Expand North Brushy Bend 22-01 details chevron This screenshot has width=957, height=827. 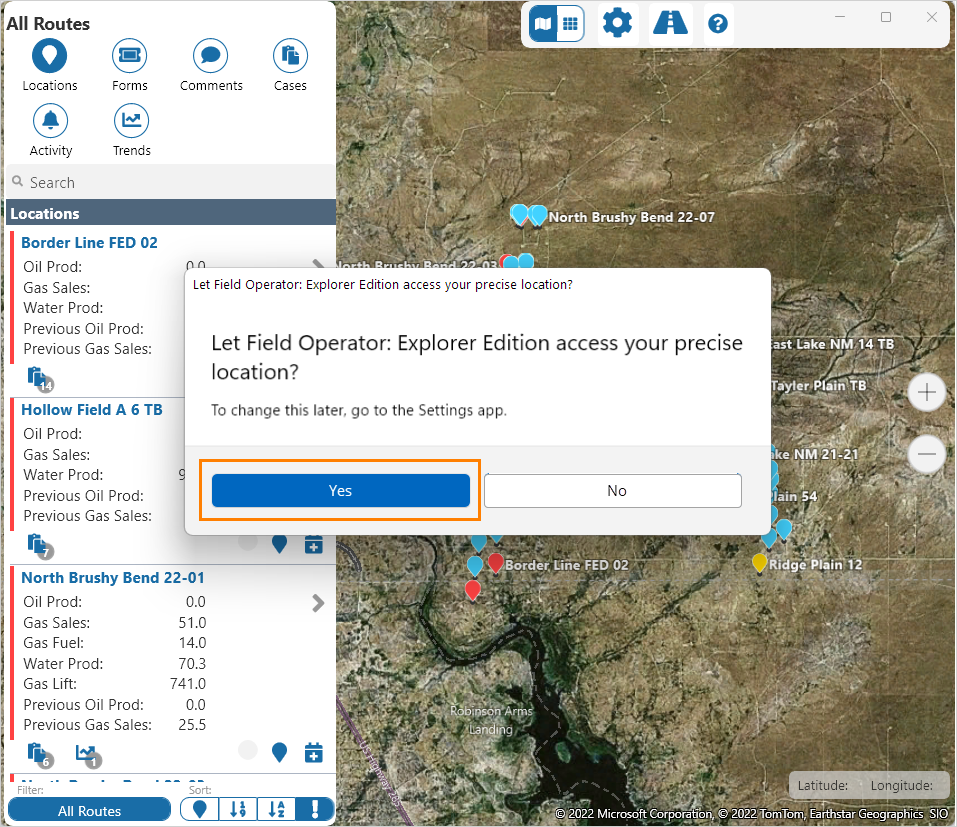318,603
